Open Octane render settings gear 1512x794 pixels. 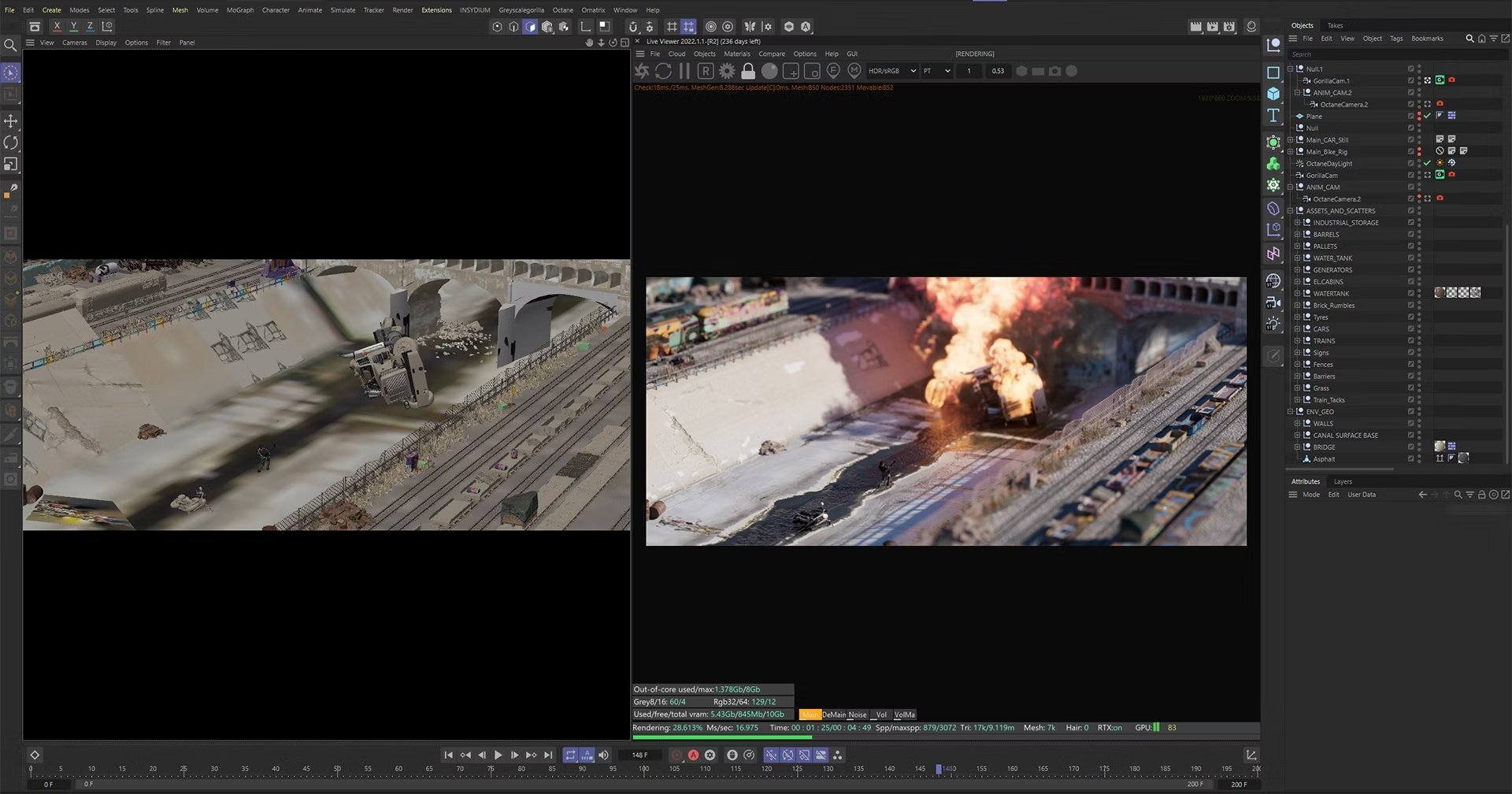tap(727, 71)
